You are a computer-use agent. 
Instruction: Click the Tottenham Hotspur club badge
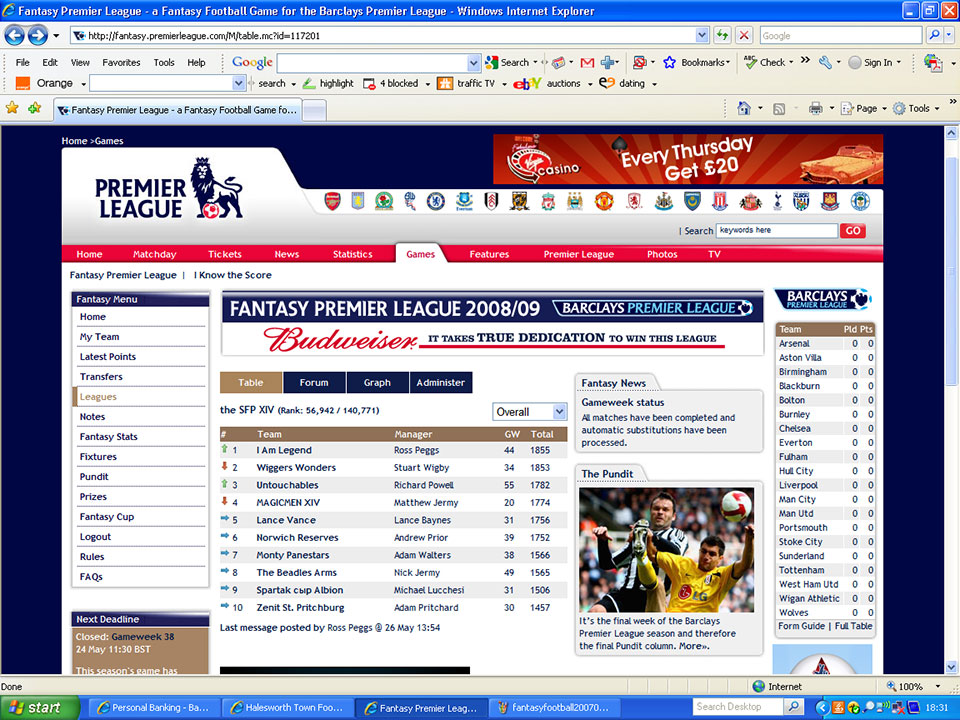(775, 202)
